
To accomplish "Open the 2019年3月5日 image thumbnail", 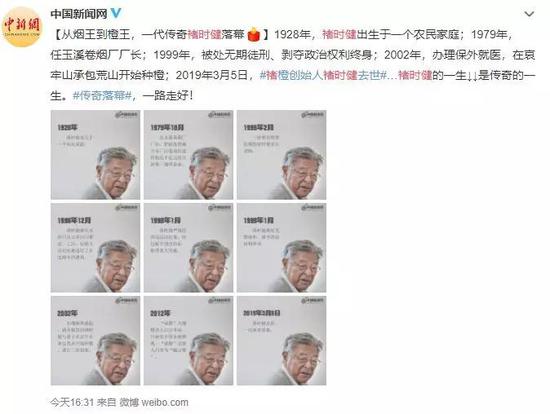I will coord(281,341).
